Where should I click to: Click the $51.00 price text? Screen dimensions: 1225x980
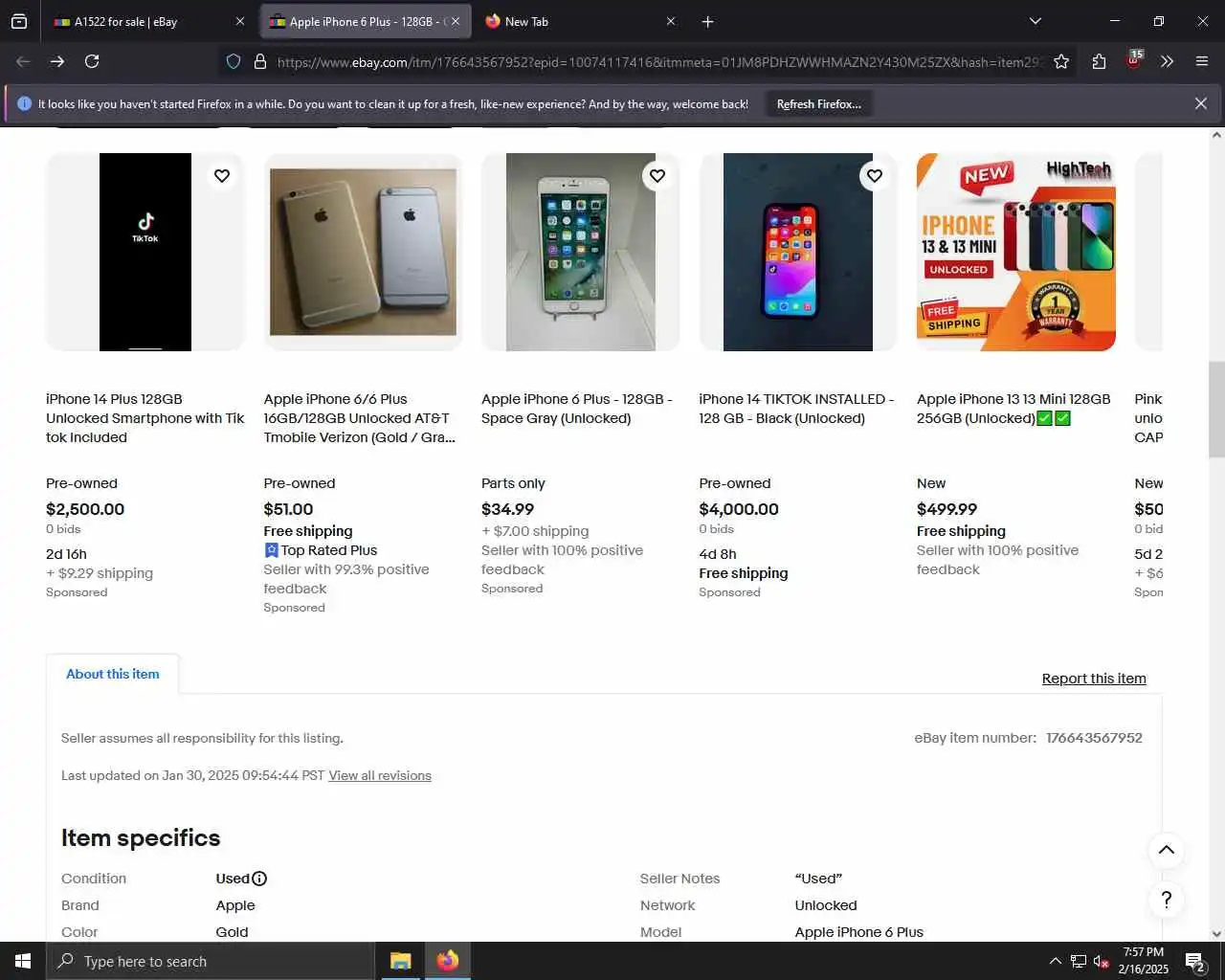(288, 509)
